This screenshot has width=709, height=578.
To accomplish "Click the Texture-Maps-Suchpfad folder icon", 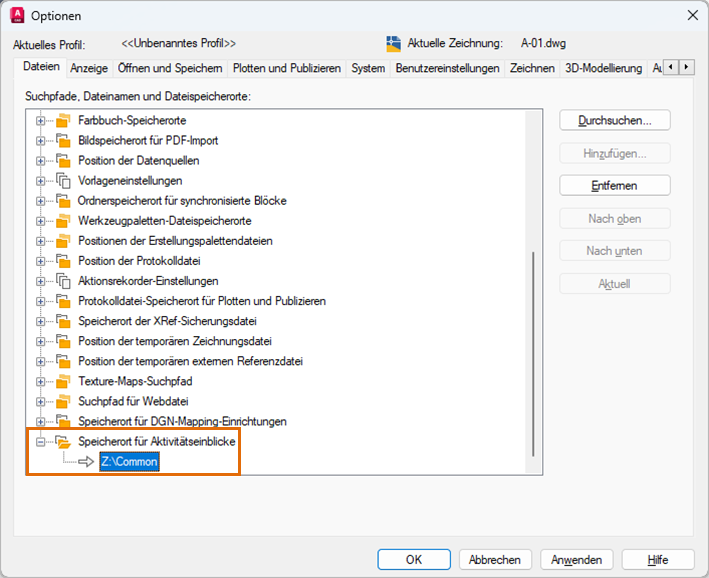I will pyautogui.click(x=63, y=381).
